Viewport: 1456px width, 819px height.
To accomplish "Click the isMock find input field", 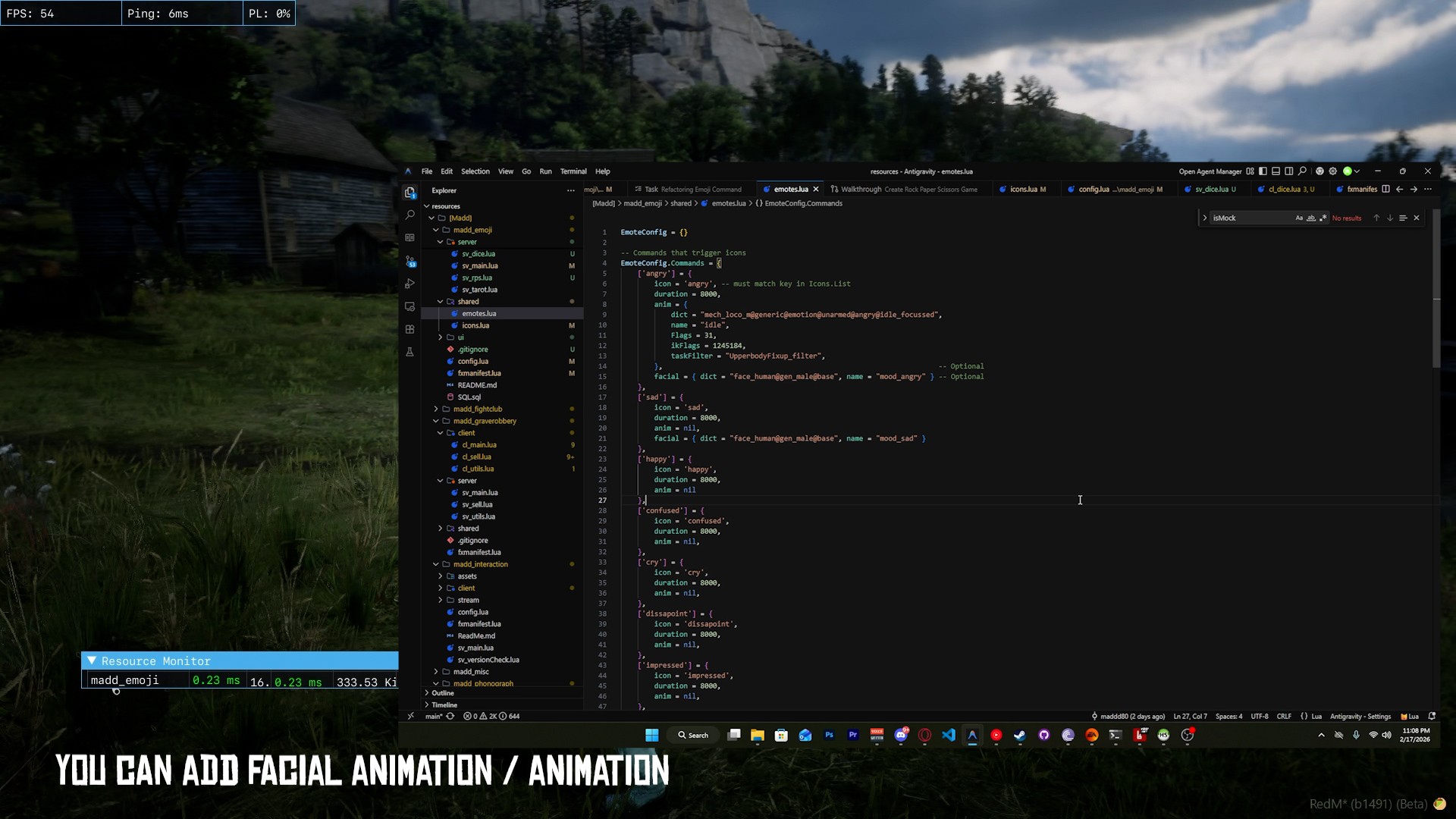I will (x=1251, y=218).
